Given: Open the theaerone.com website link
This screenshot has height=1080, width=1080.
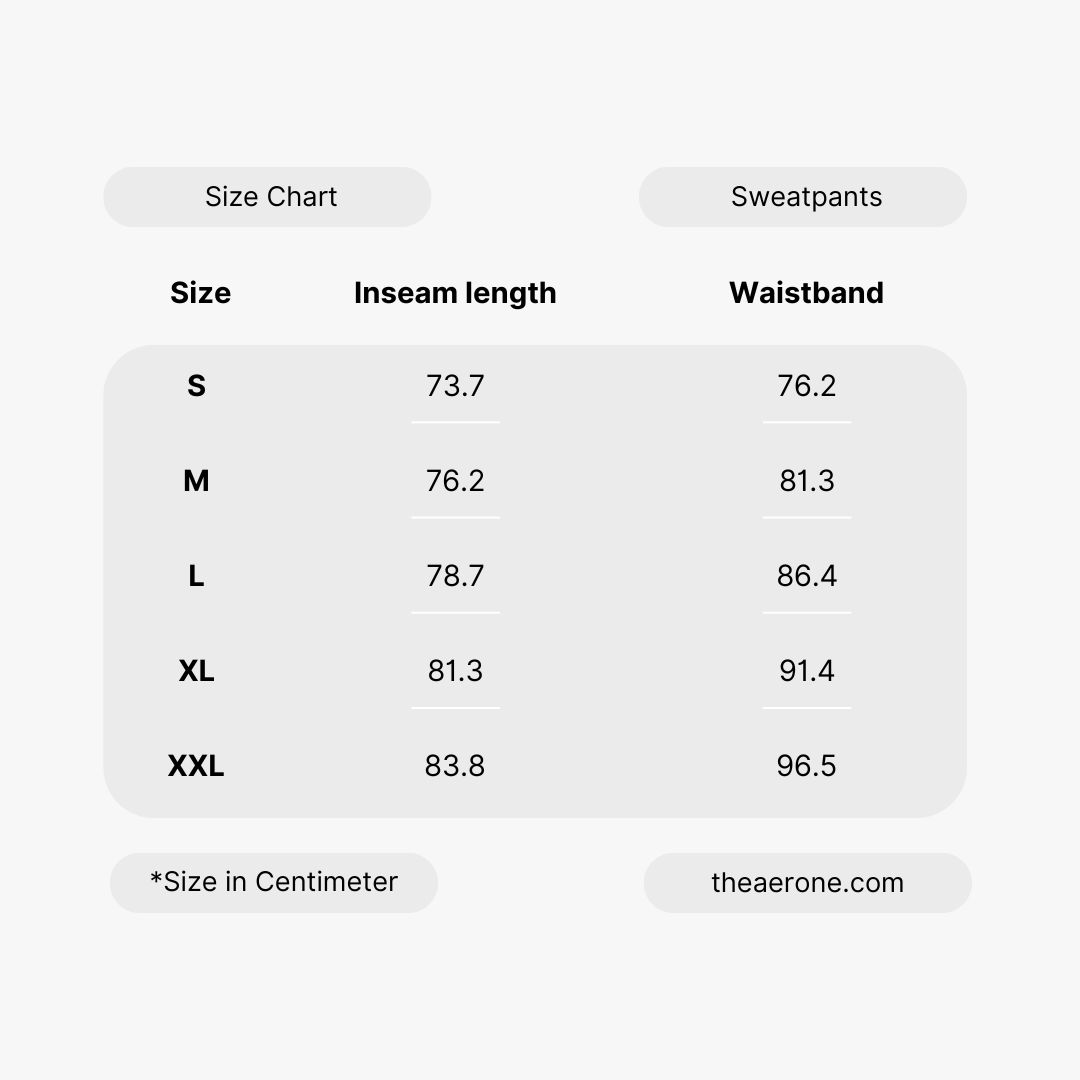Looking at the screenshot, I should click(x=807, y=883).
